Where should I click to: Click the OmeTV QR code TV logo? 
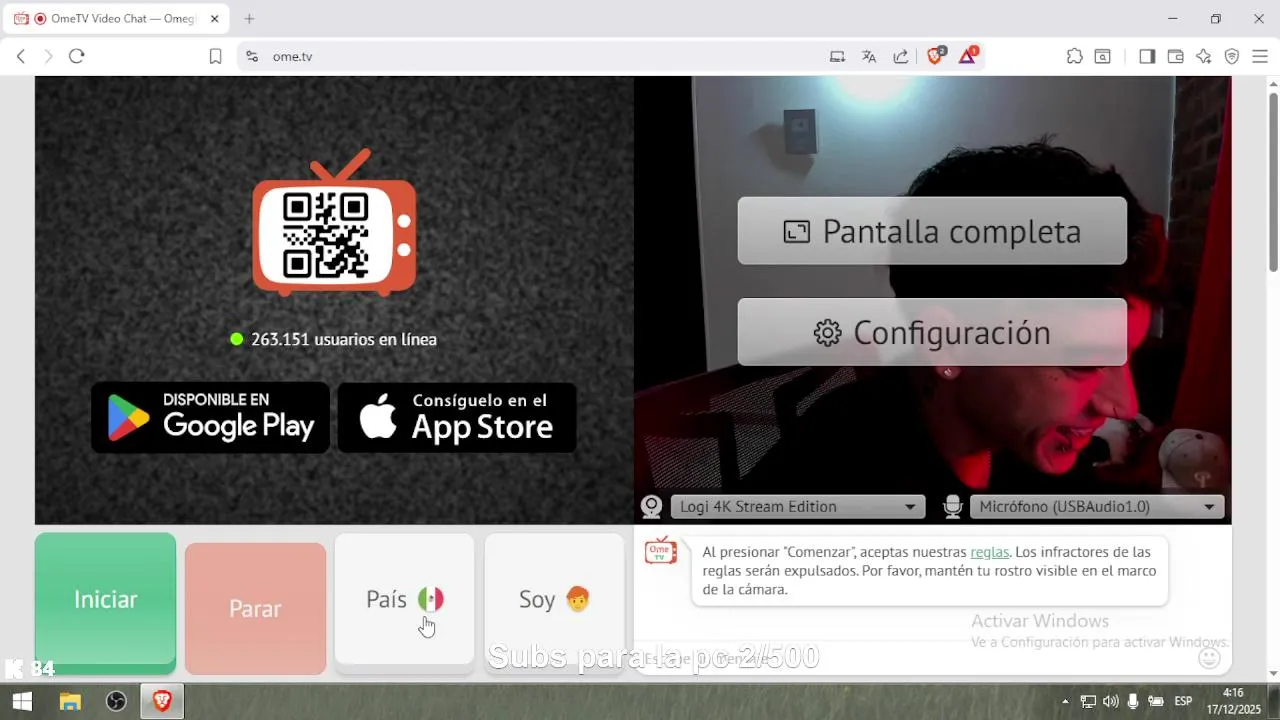[x=334, y=223]
